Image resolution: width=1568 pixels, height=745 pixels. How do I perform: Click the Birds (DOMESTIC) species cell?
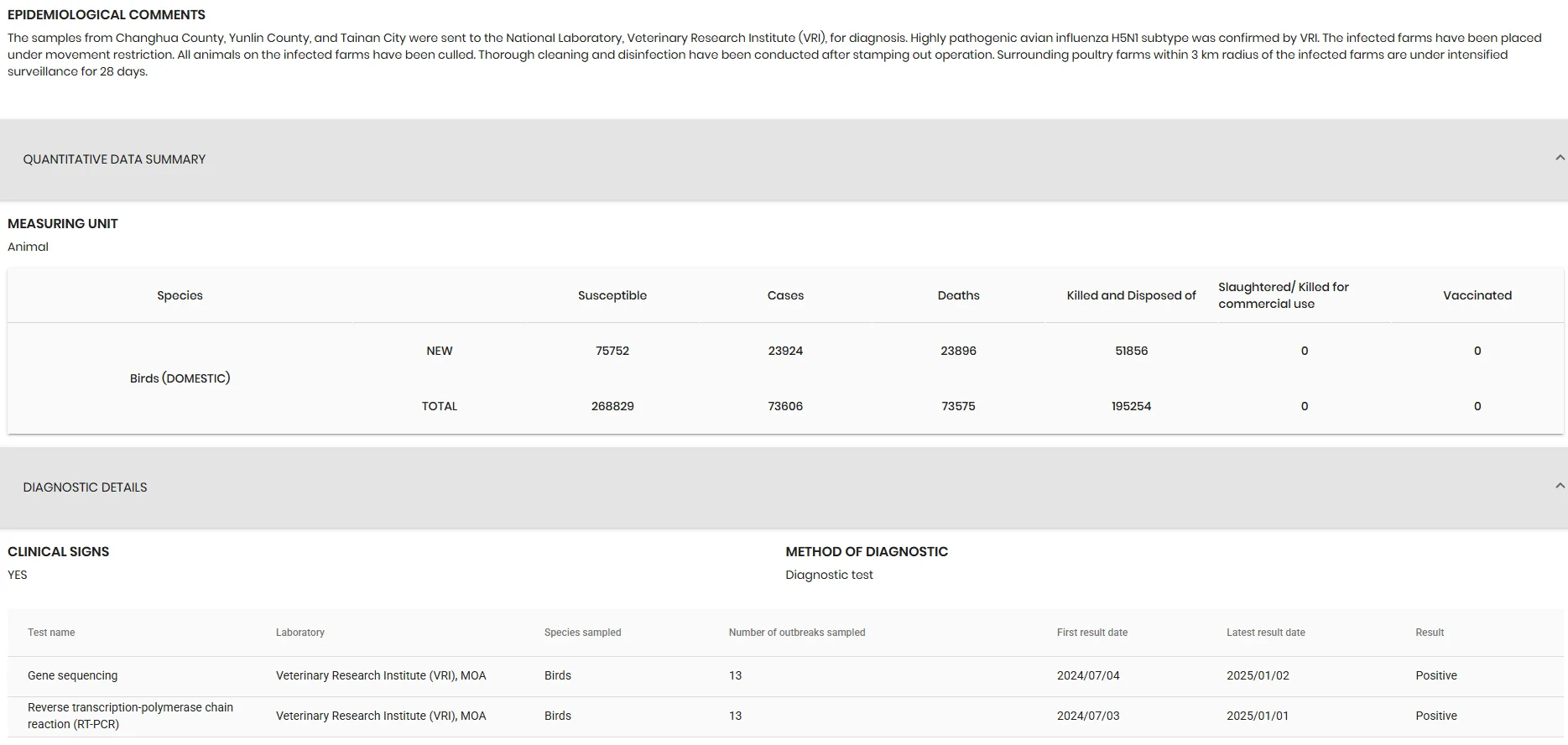point(180,378)
